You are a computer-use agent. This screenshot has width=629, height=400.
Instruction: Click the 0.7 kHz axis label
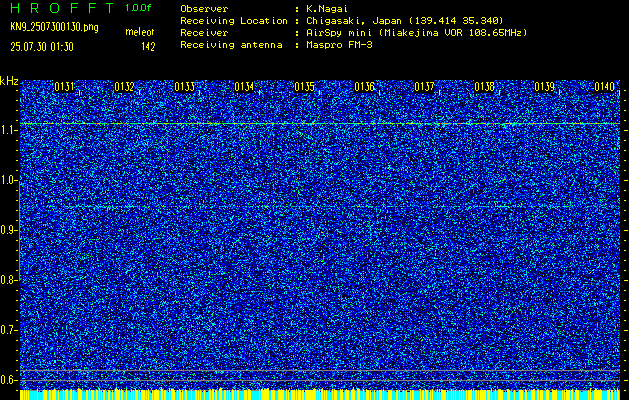click(x=8, y=330)
